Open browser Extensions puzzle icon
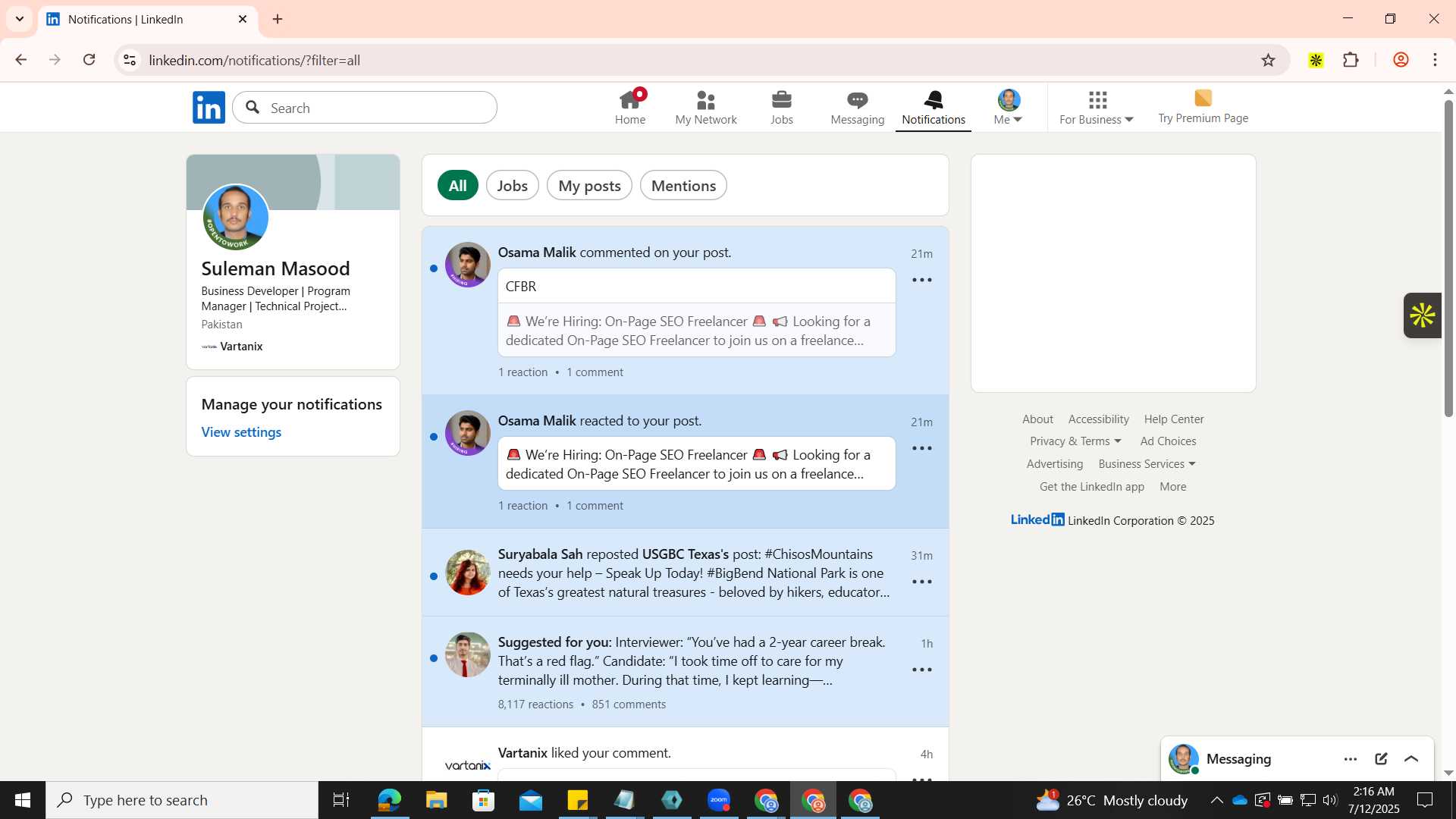This screenshot has height=819, width=1456. (x=1351, y=60)
